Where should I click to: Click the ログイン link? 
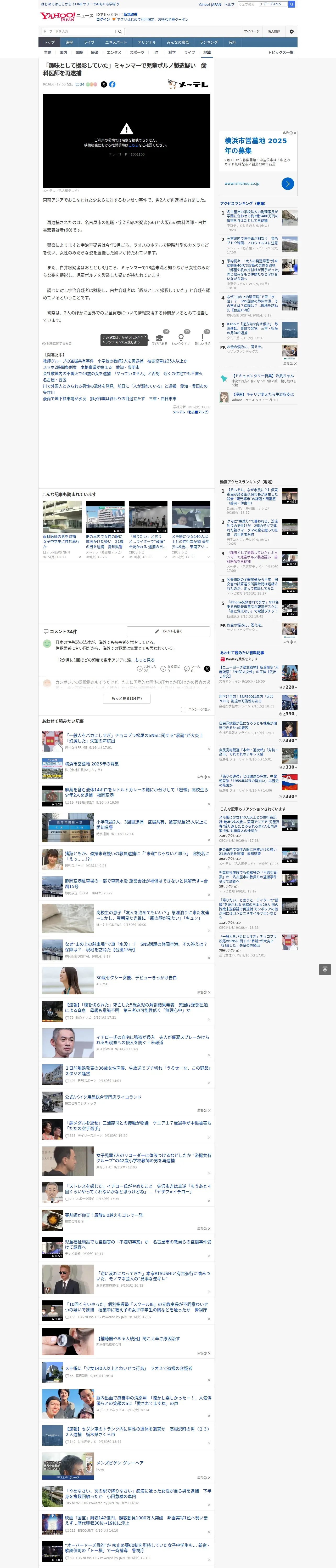pyautogui.click(x=103, y=20)
